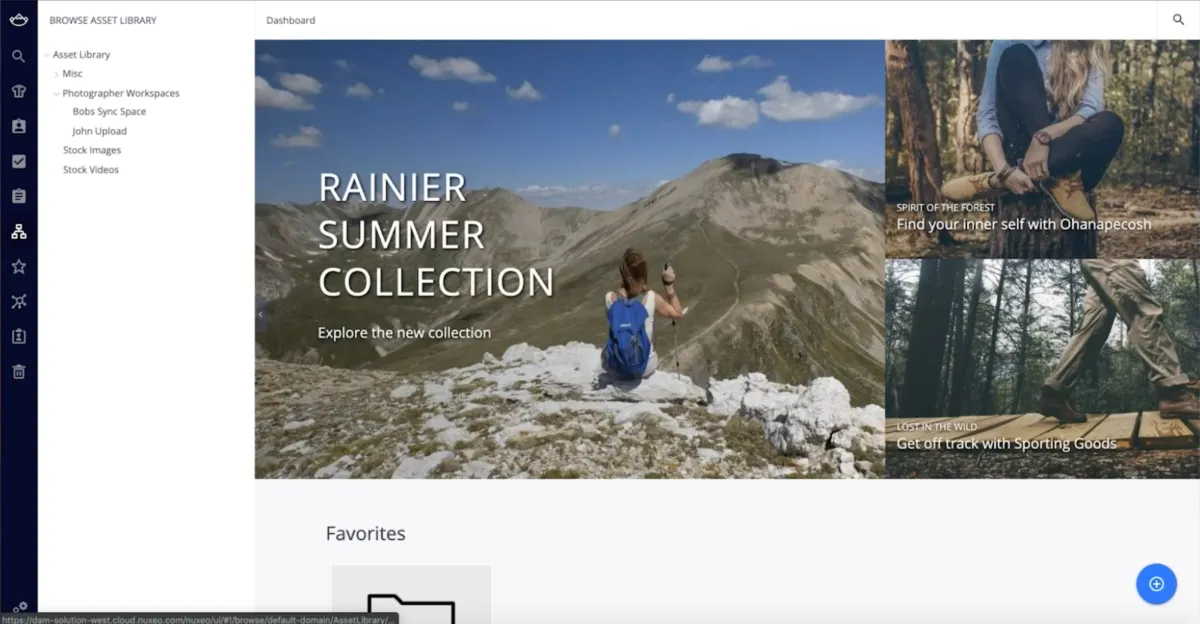Collapse the Photographer Workspaces arrow
1200x624 pixels.
pos(56,93)
